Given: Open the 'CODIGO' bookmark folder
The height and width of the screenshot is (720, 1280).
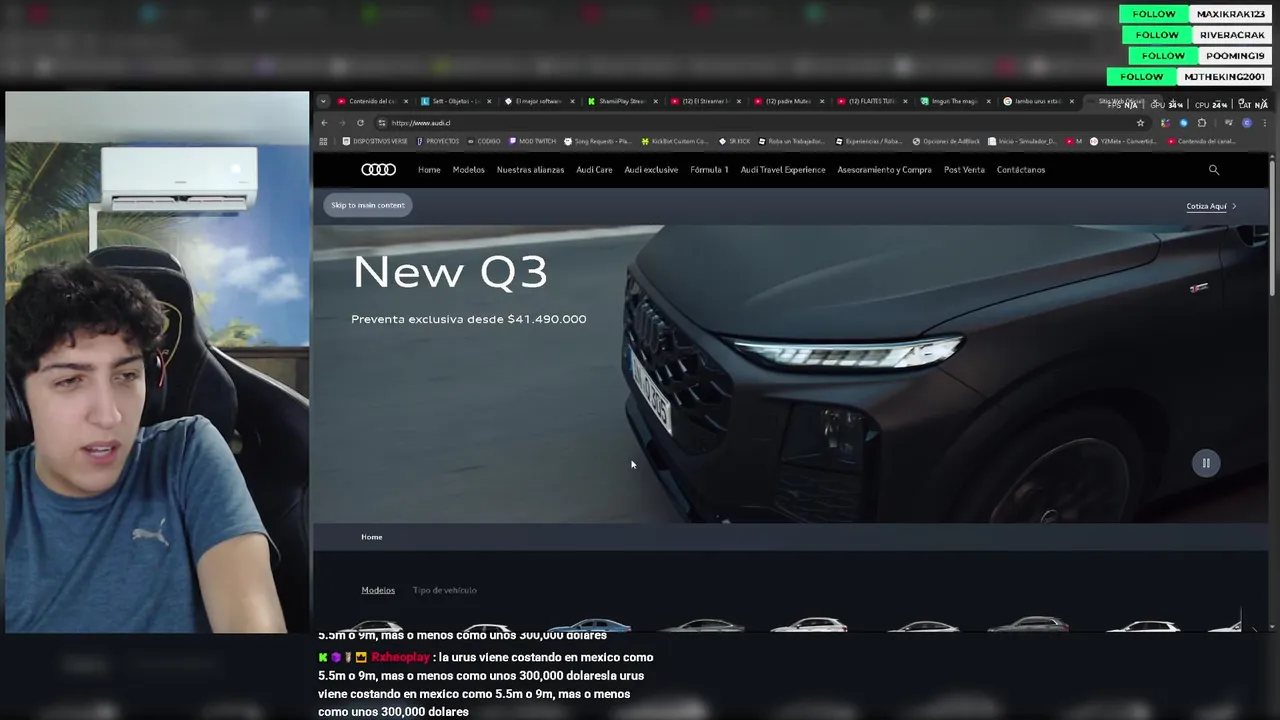Looking at the screenshot, I should pyautogui.click(x=484, y=141).
